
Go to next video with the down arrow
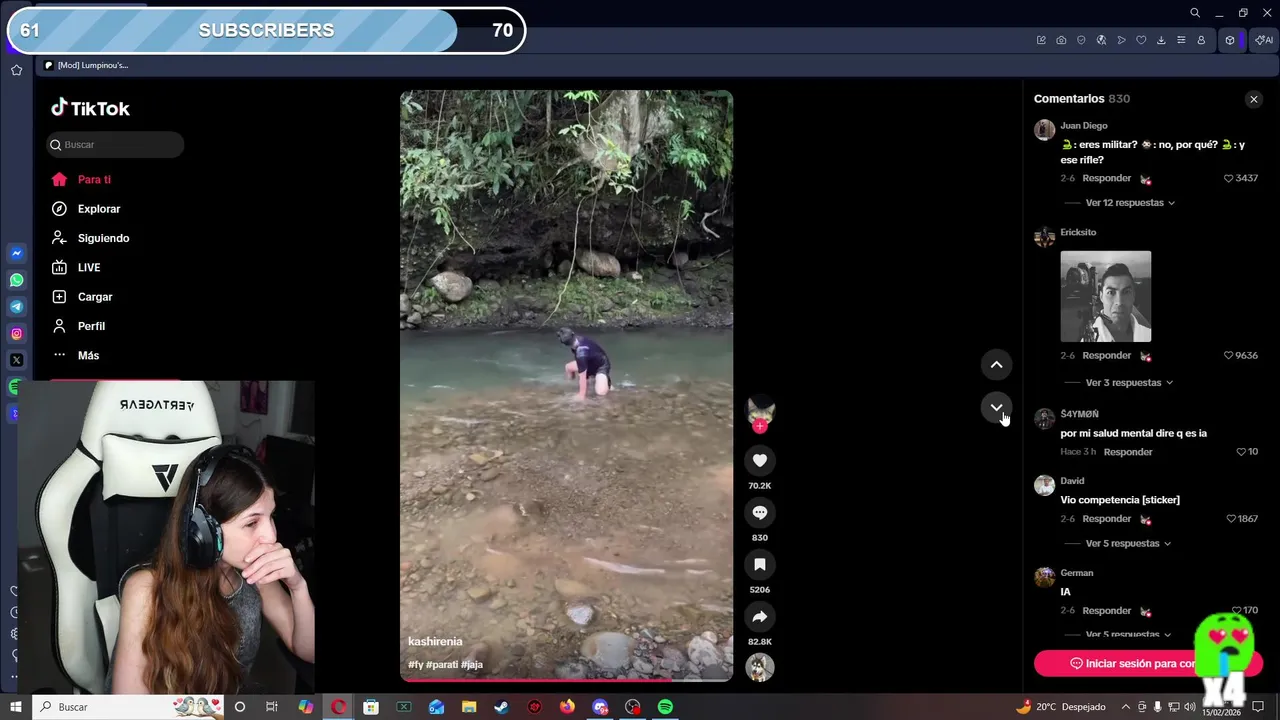[996, 407]
